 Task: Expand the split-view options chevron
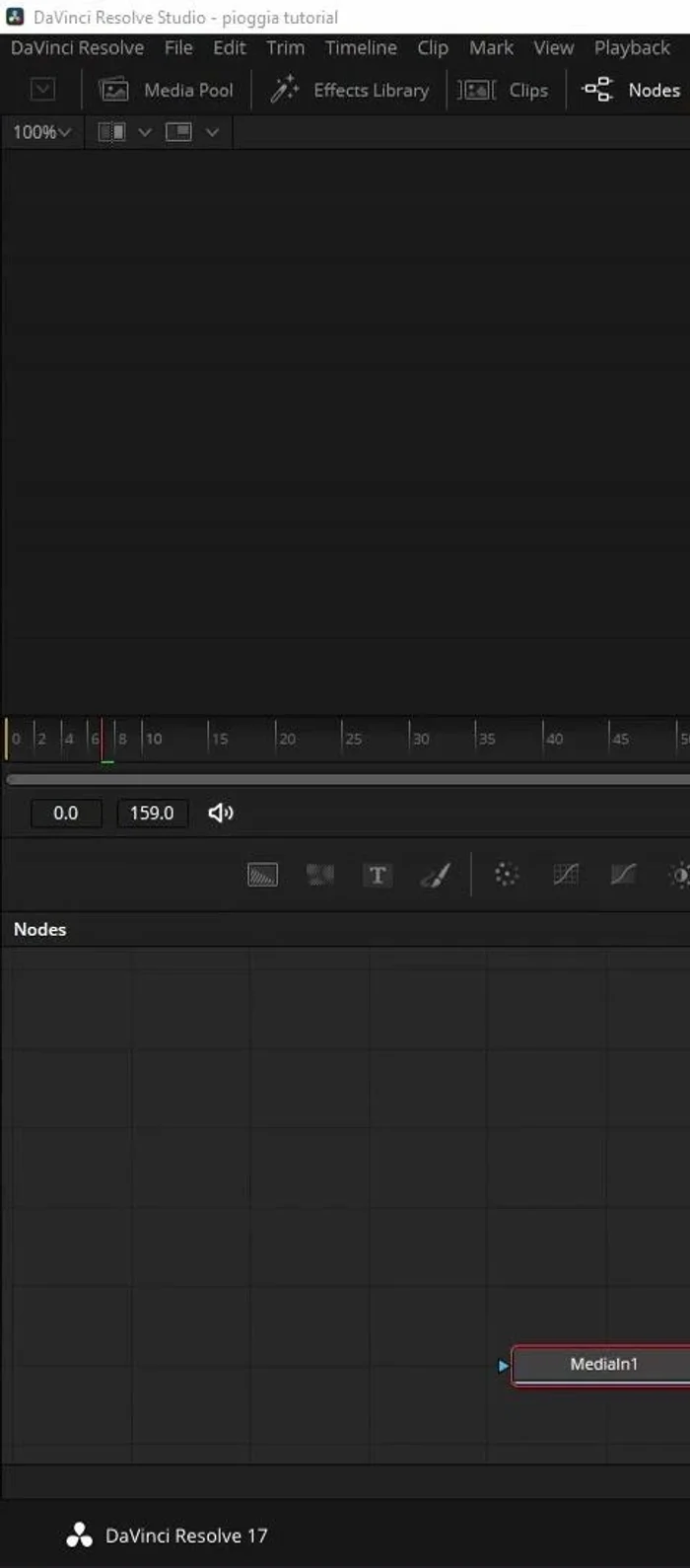[x=145, y=132]
